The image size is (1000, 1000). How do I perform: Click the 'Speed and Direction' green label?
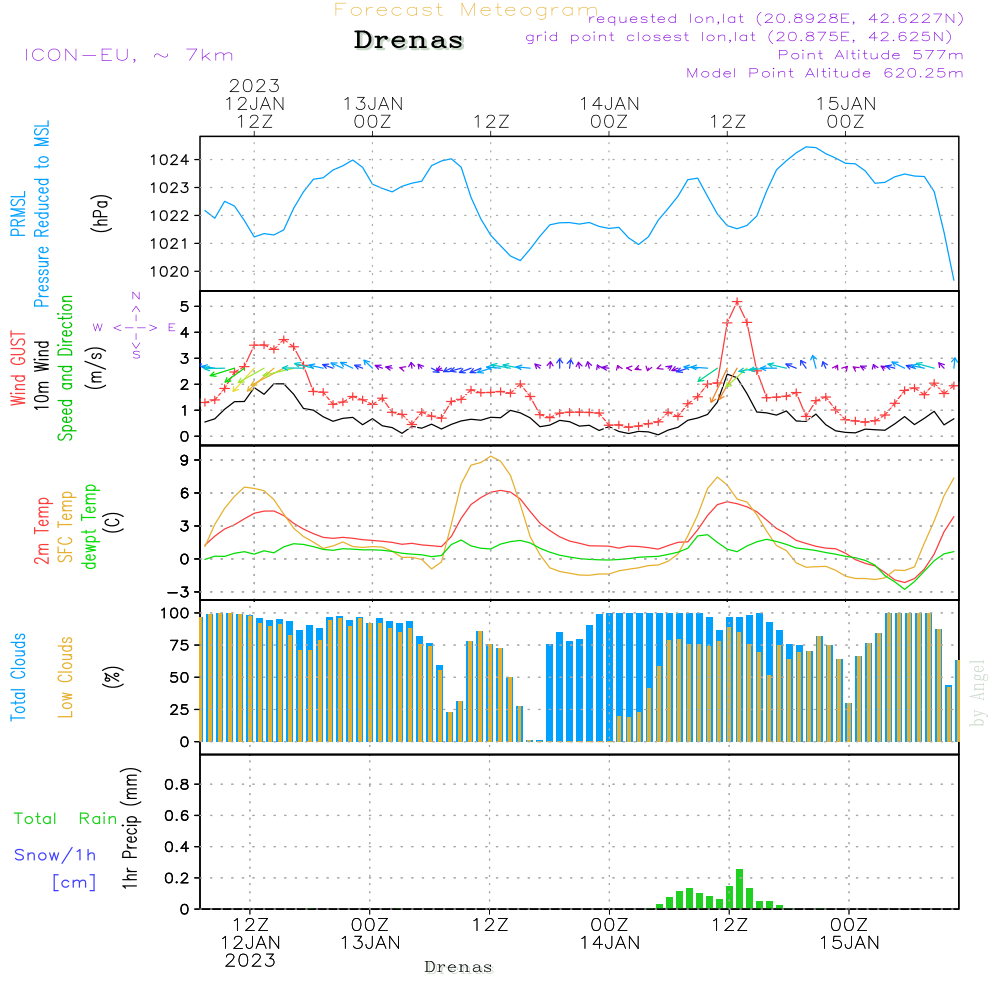pos(66,368)
